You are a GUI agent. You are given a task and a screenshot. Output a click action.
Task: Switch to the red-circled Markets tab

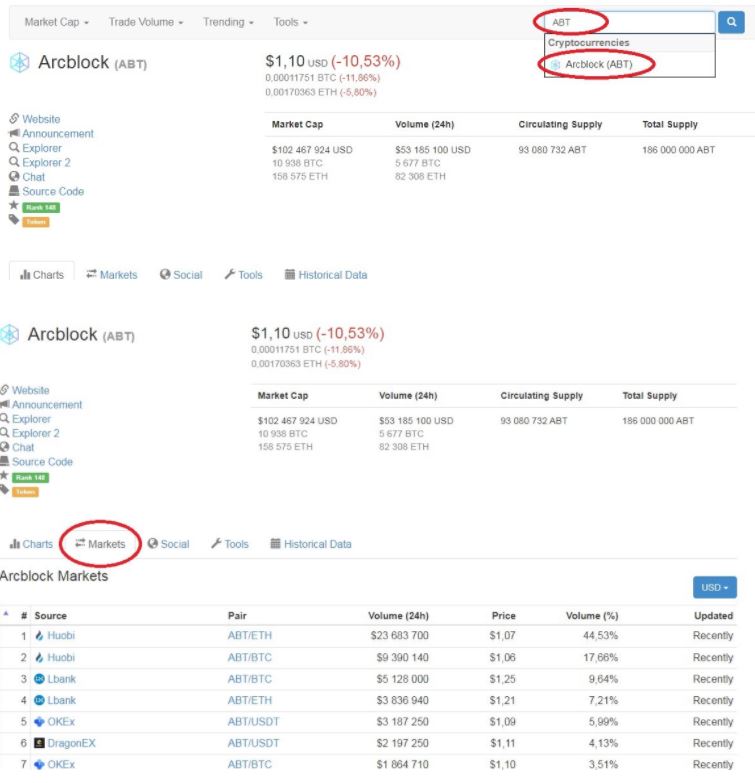coord(99,544)
